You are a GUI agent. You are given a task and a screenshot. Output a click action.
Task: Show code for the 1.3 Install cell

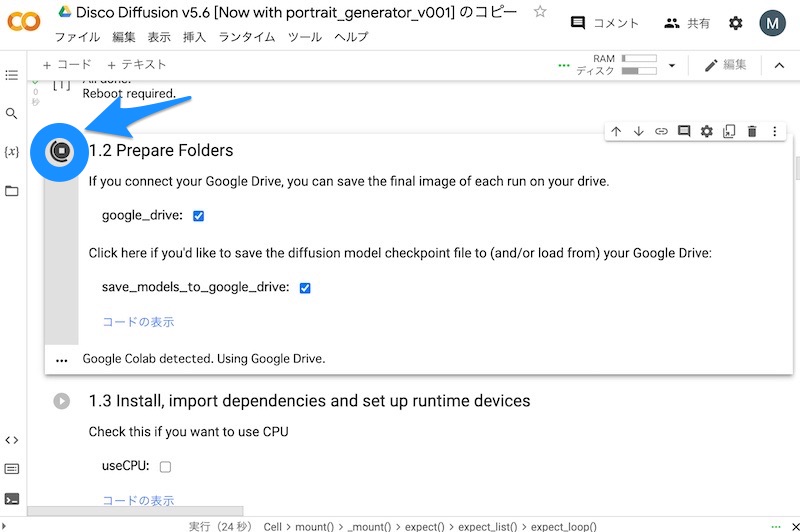coord(138,500)
